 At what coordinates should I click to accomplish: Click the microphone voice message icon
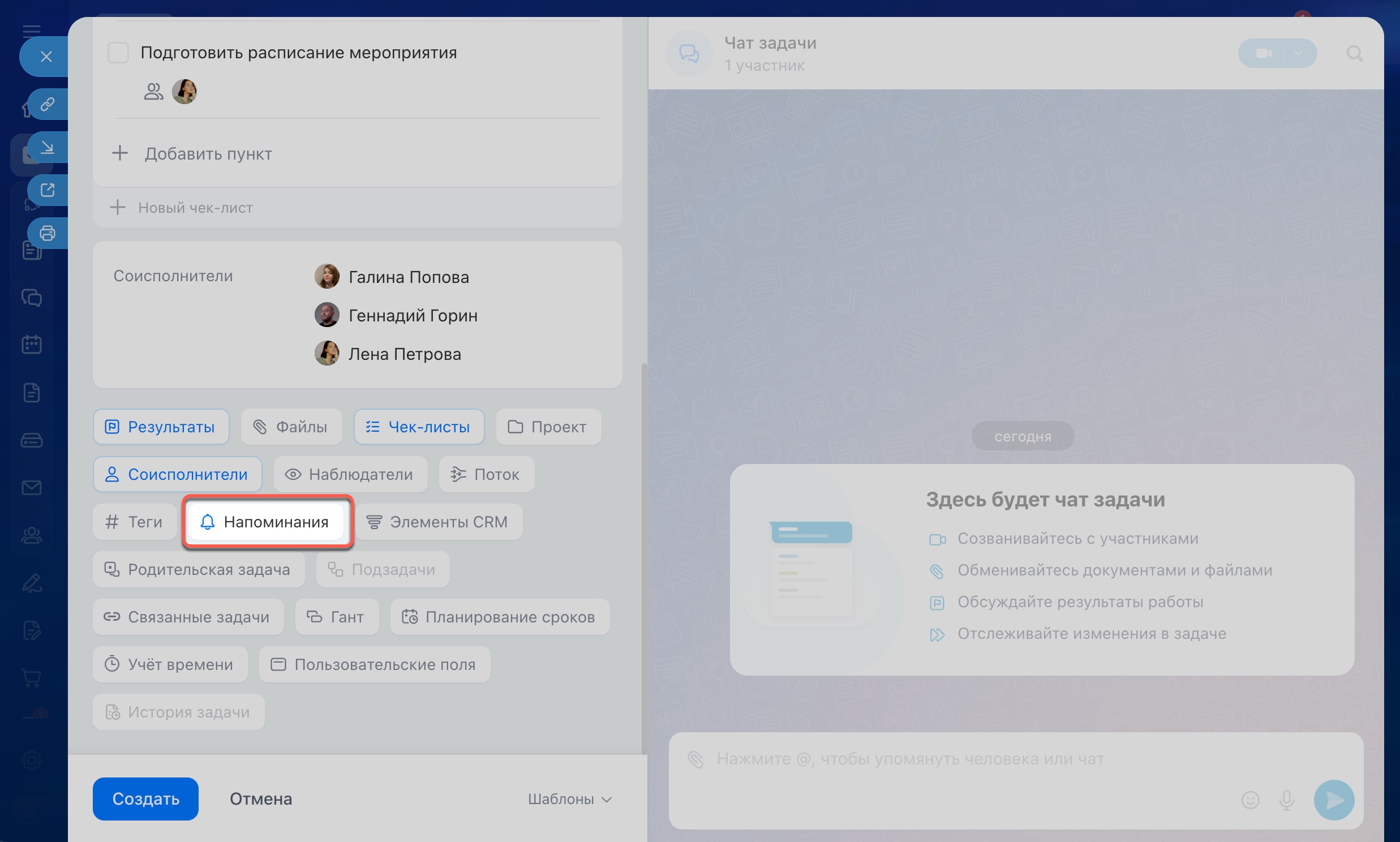(x=1287, y=800)
